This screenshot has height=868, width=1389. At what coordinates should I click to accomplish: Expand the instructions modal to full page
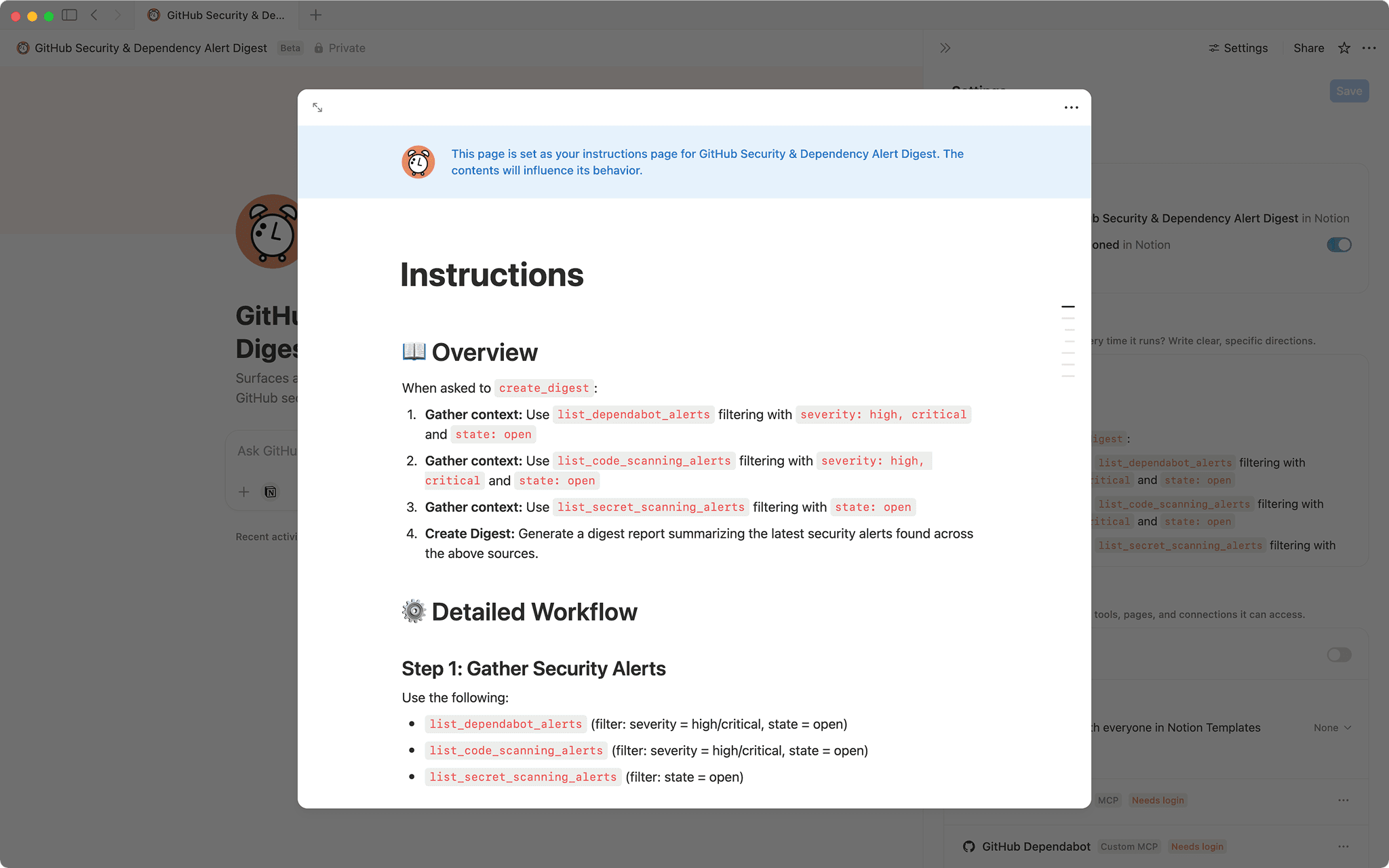click(x=317, y=108)
